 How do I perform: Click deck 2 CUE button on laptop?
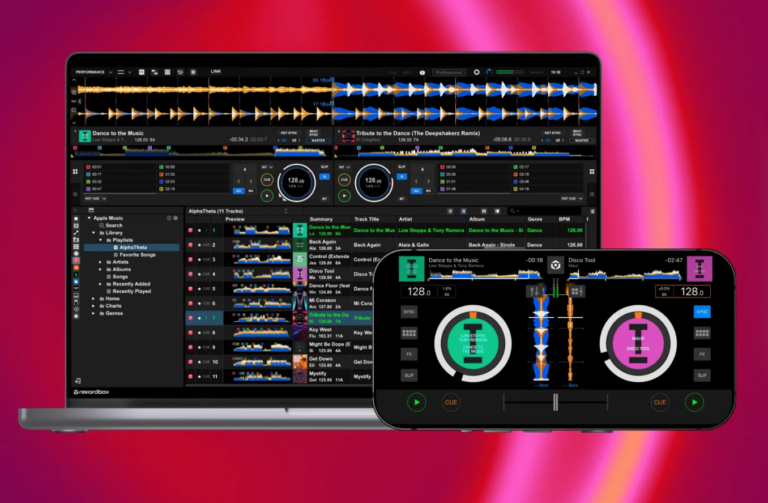coord(344,180)
